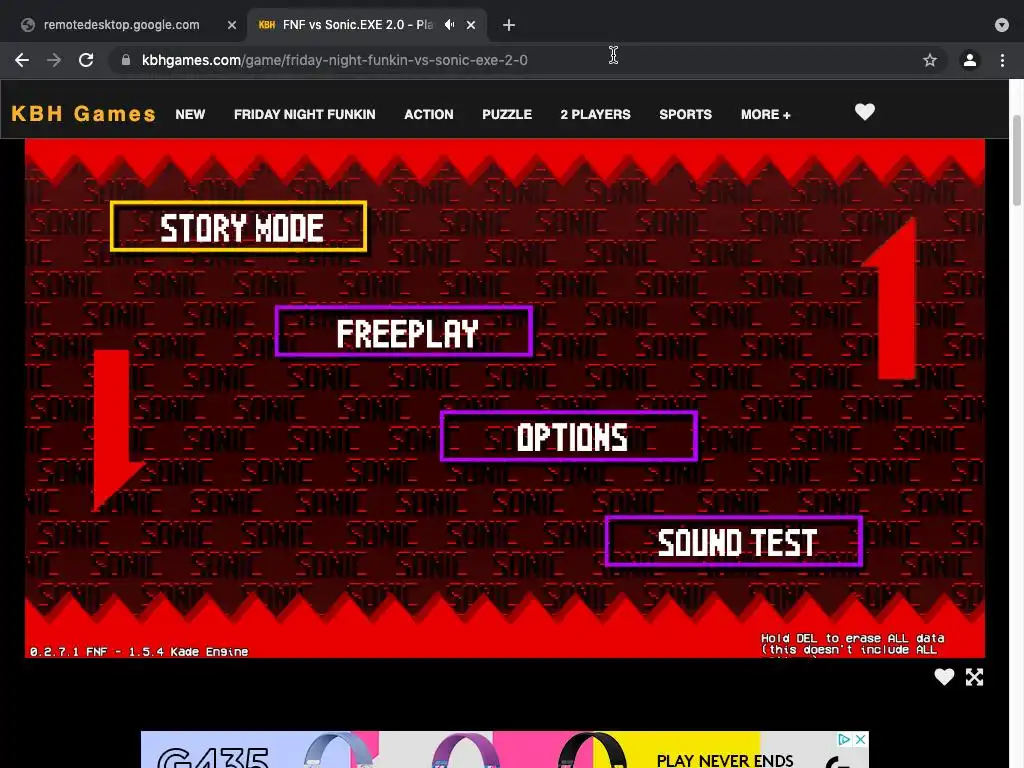1024x768 pixels.
Task: Click the 'Hold DEL to erase ALL data' text
Action: 852,638
